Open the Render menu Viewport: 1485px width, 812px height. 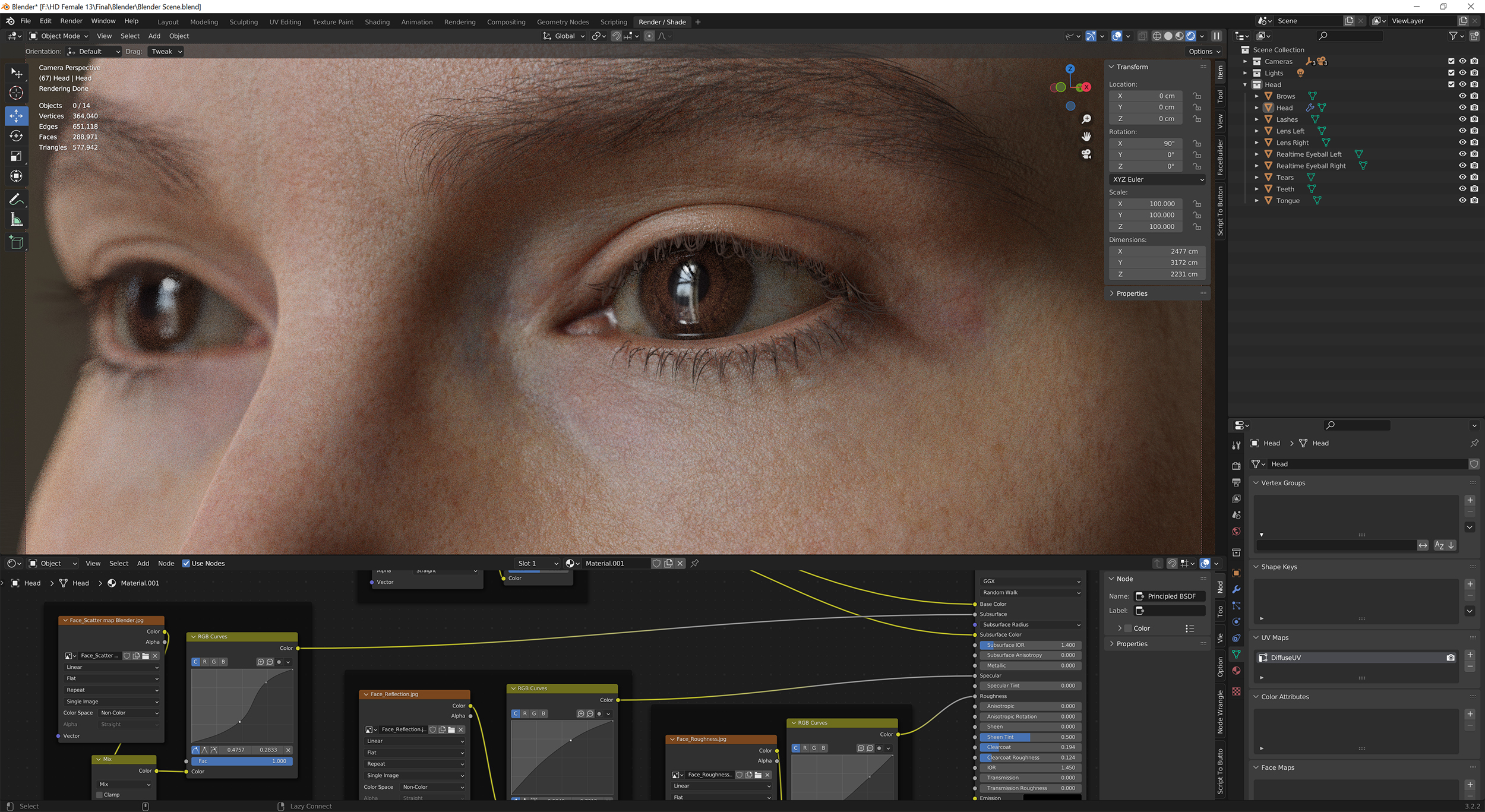coord(71,21)
